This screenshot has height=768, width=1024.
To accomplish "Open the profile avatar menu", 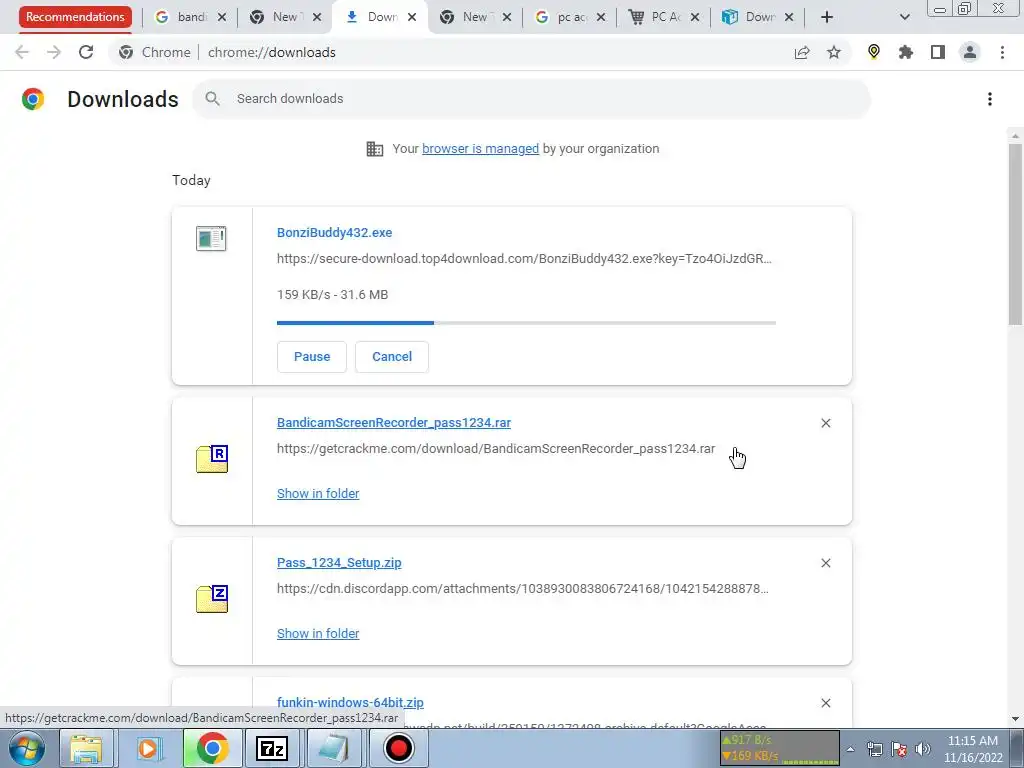I will 970,52.
